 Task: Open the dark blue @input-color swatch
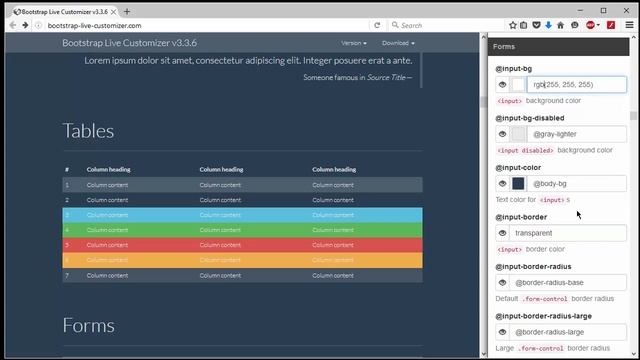[518, 184]
